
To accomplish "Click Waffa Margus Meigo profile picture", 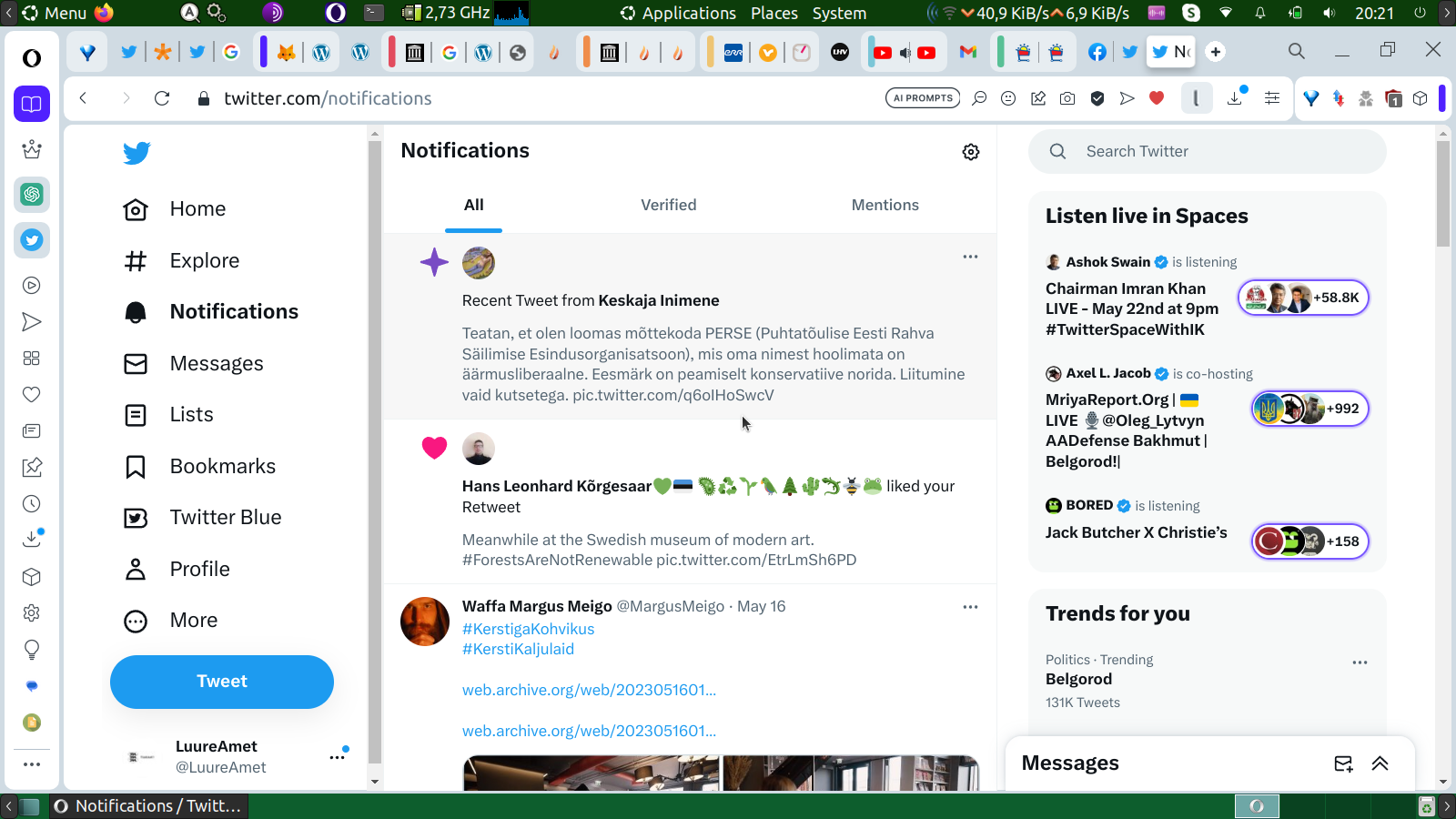I will click(425, 622).
